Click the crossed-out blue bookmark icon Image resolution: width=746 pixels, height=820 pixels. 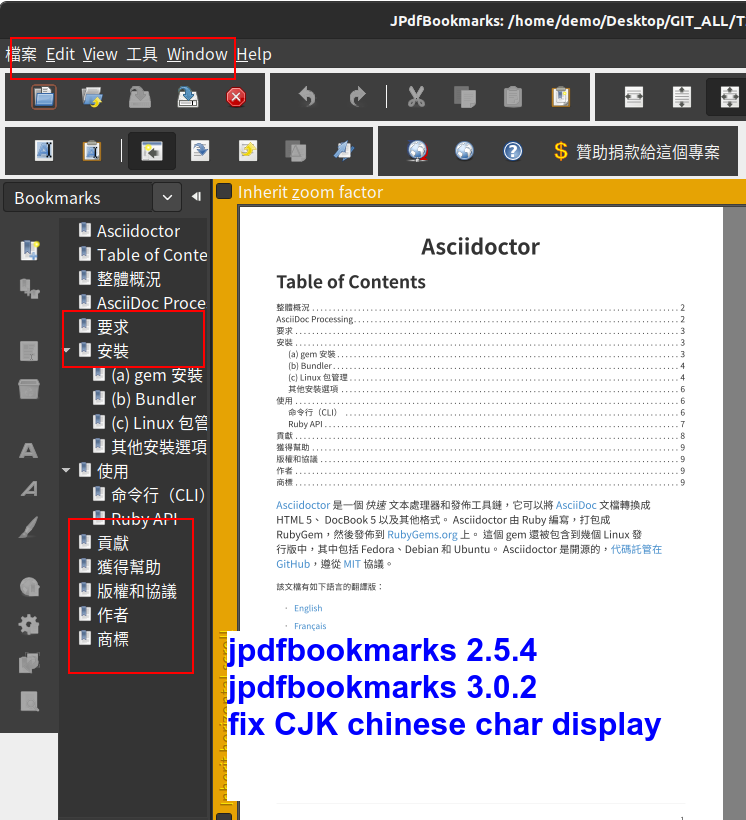(344, 151)
